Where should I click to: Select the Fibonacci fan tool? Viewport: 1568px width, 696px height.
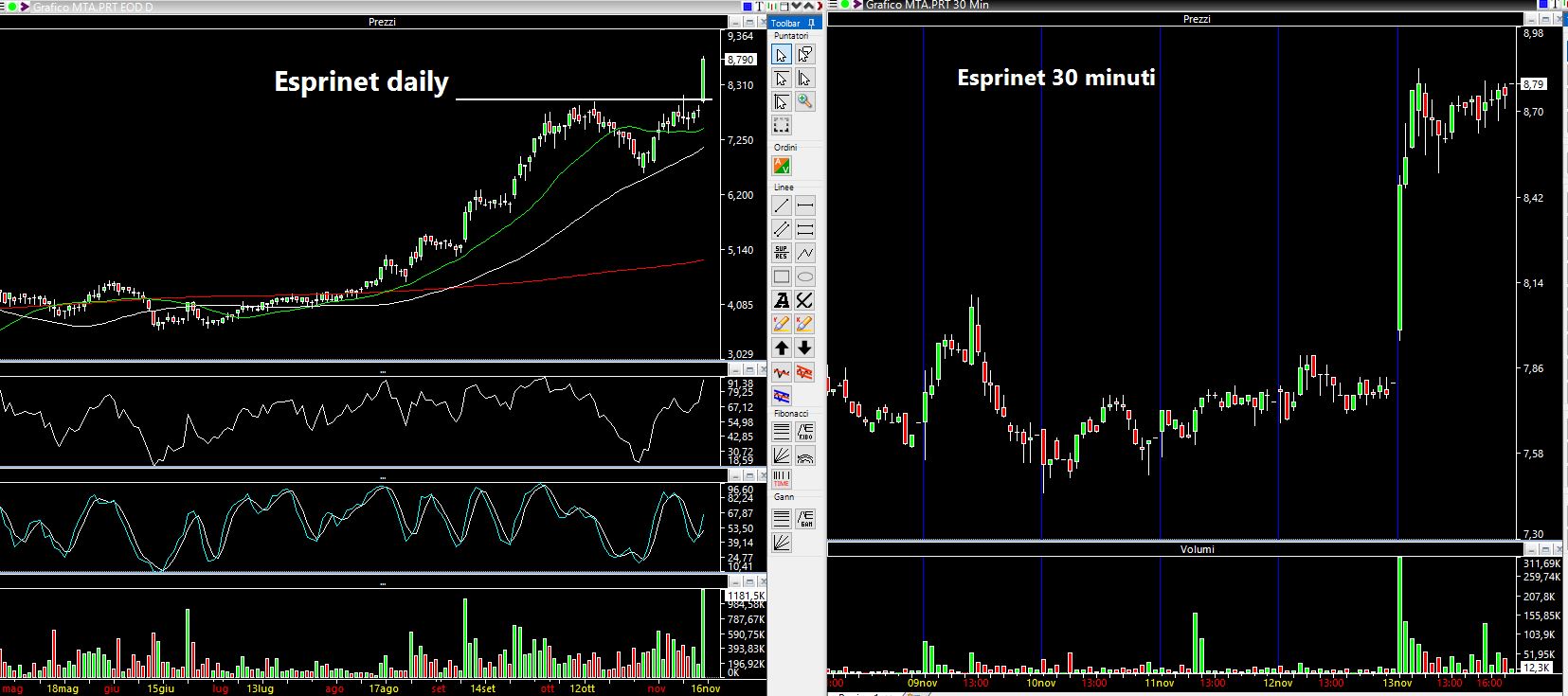point(782,455)
